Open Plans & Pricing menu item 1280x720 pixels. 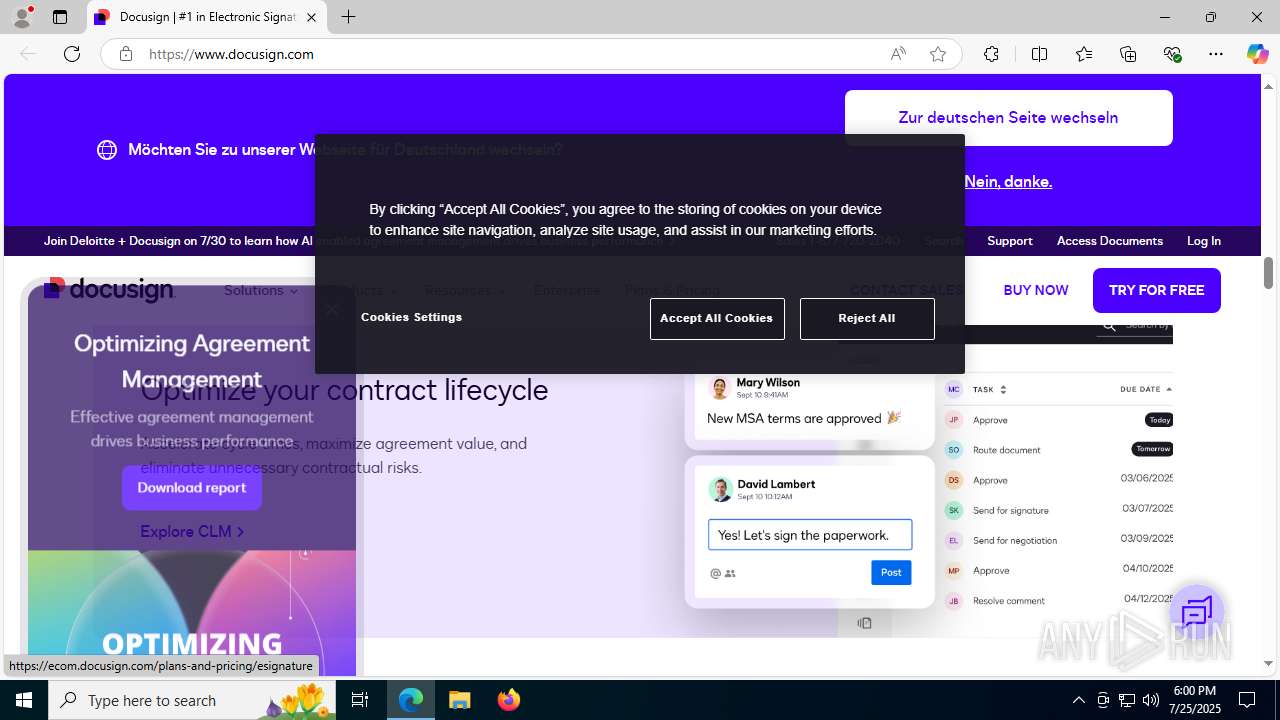pos(672,290)
